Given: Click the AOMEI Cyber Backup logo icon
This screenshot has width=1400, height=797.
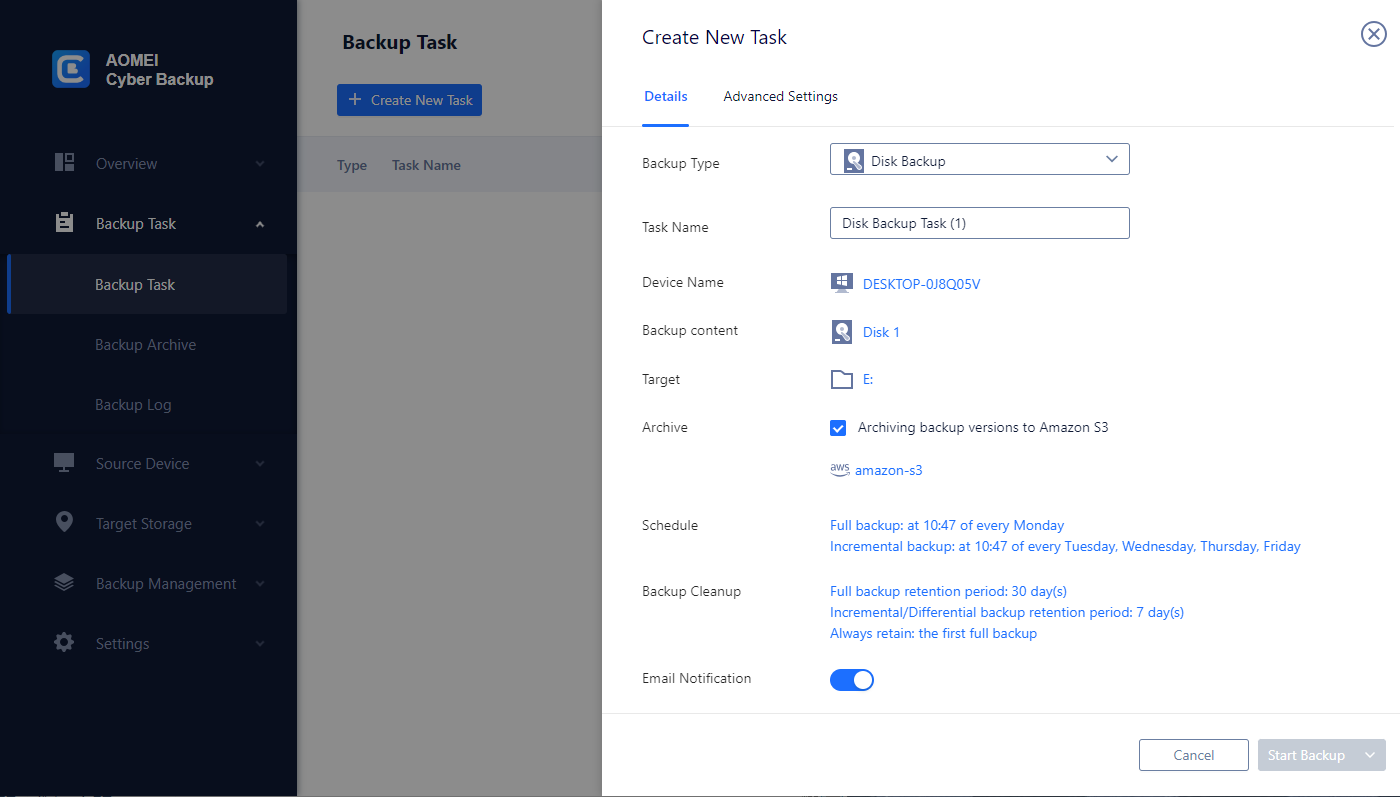Looking at the screenshot, I should point(70,69).
